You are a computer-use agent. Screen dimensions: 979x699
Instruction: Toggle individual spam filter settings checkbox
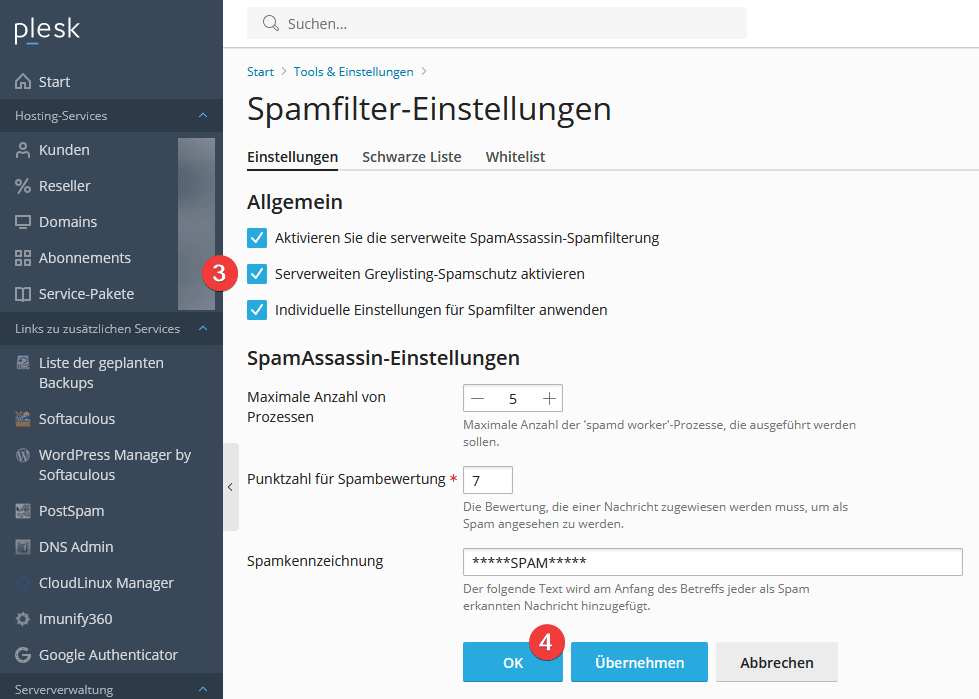(257, 310)
